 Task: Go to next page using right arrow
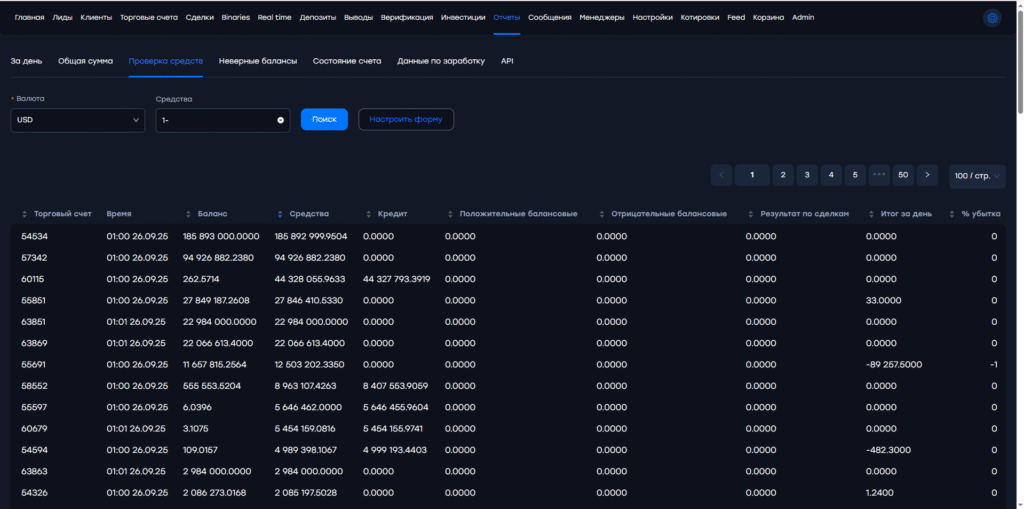[x=927, y=175]
